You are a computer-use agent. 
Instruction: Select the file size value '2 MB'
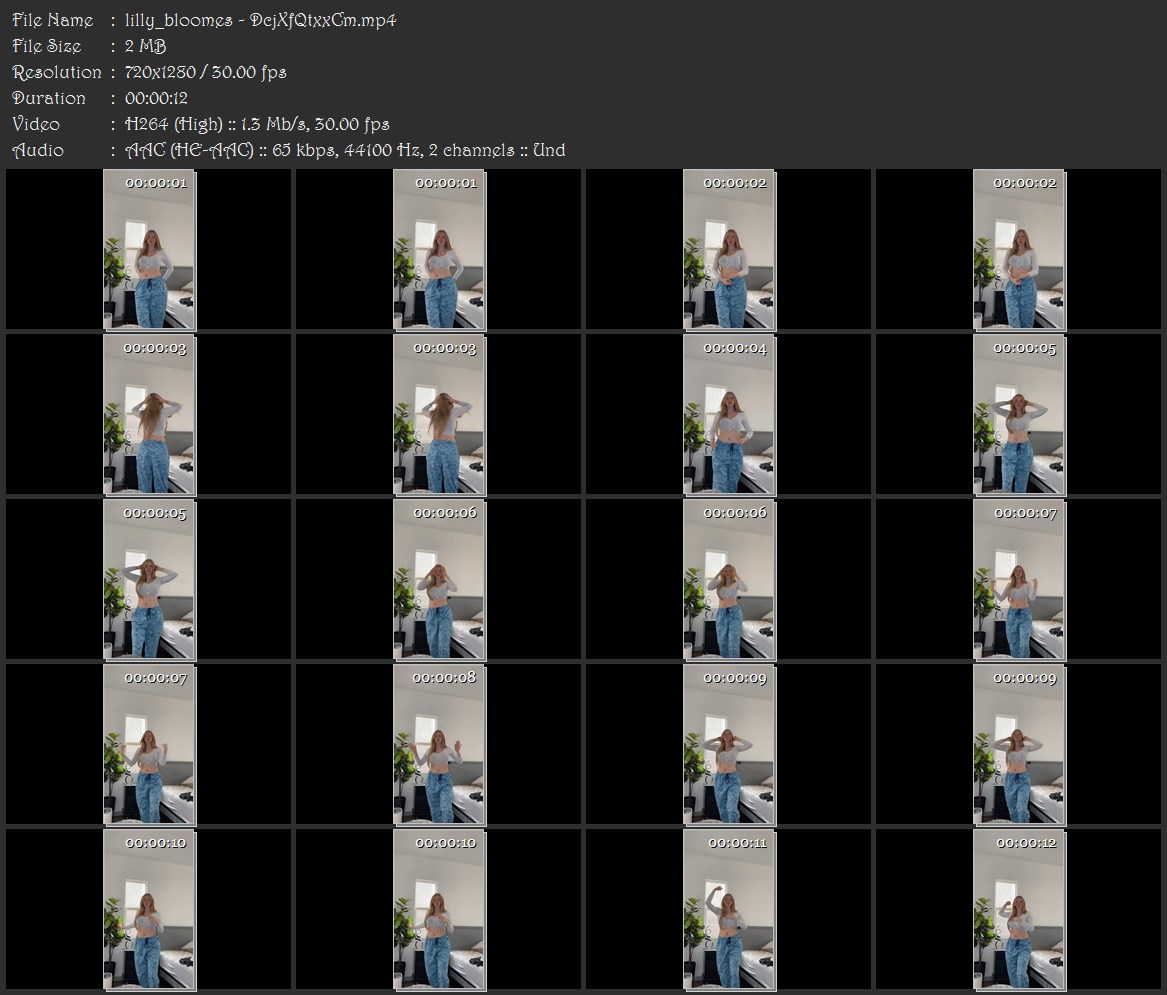(x=145, y=46)
